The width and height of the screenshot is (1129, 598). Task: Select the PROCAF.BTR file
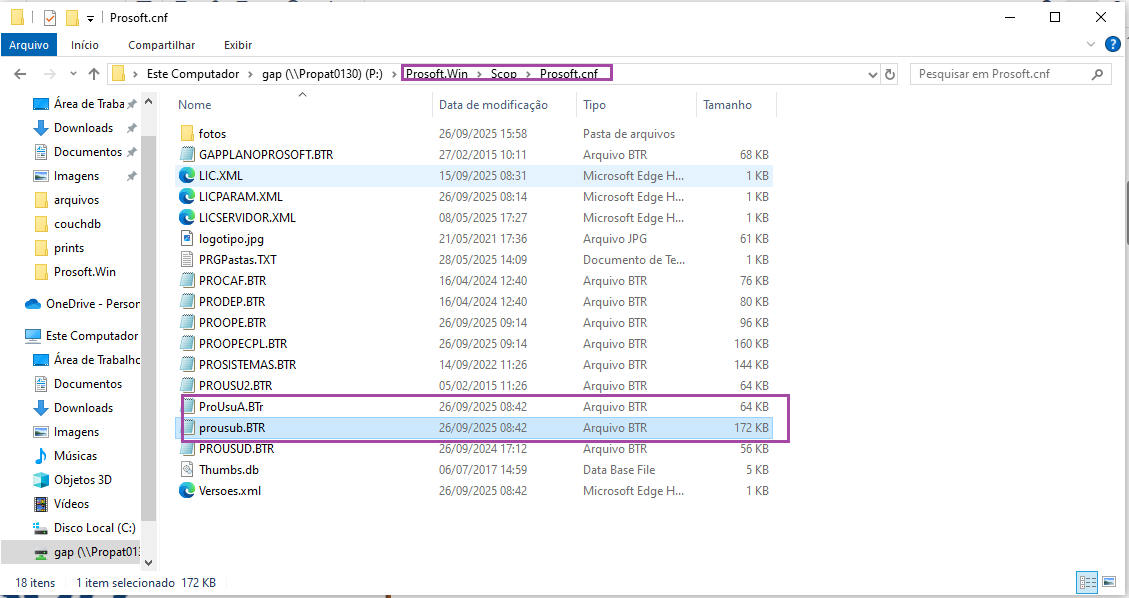pyautogui.click(x=475, y=281)
